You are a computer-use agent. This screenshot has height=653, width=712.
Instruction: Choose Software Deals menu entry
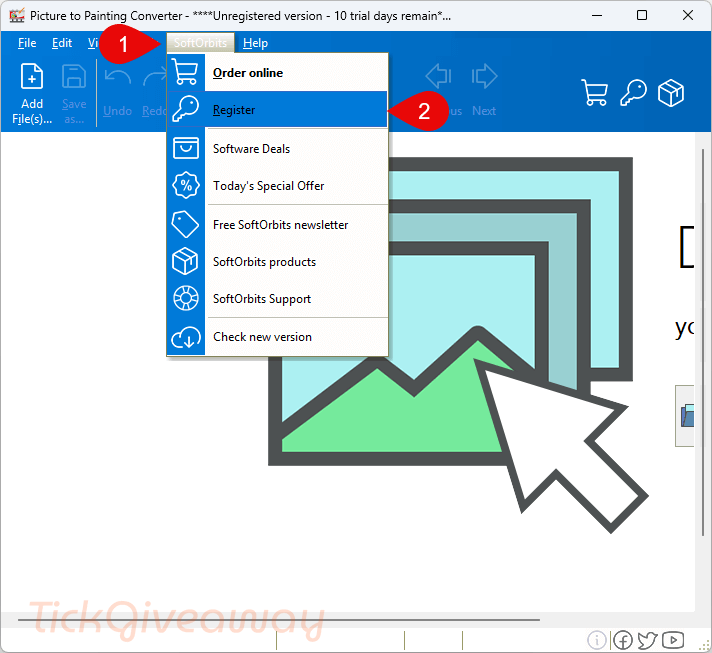pos(277,148)
